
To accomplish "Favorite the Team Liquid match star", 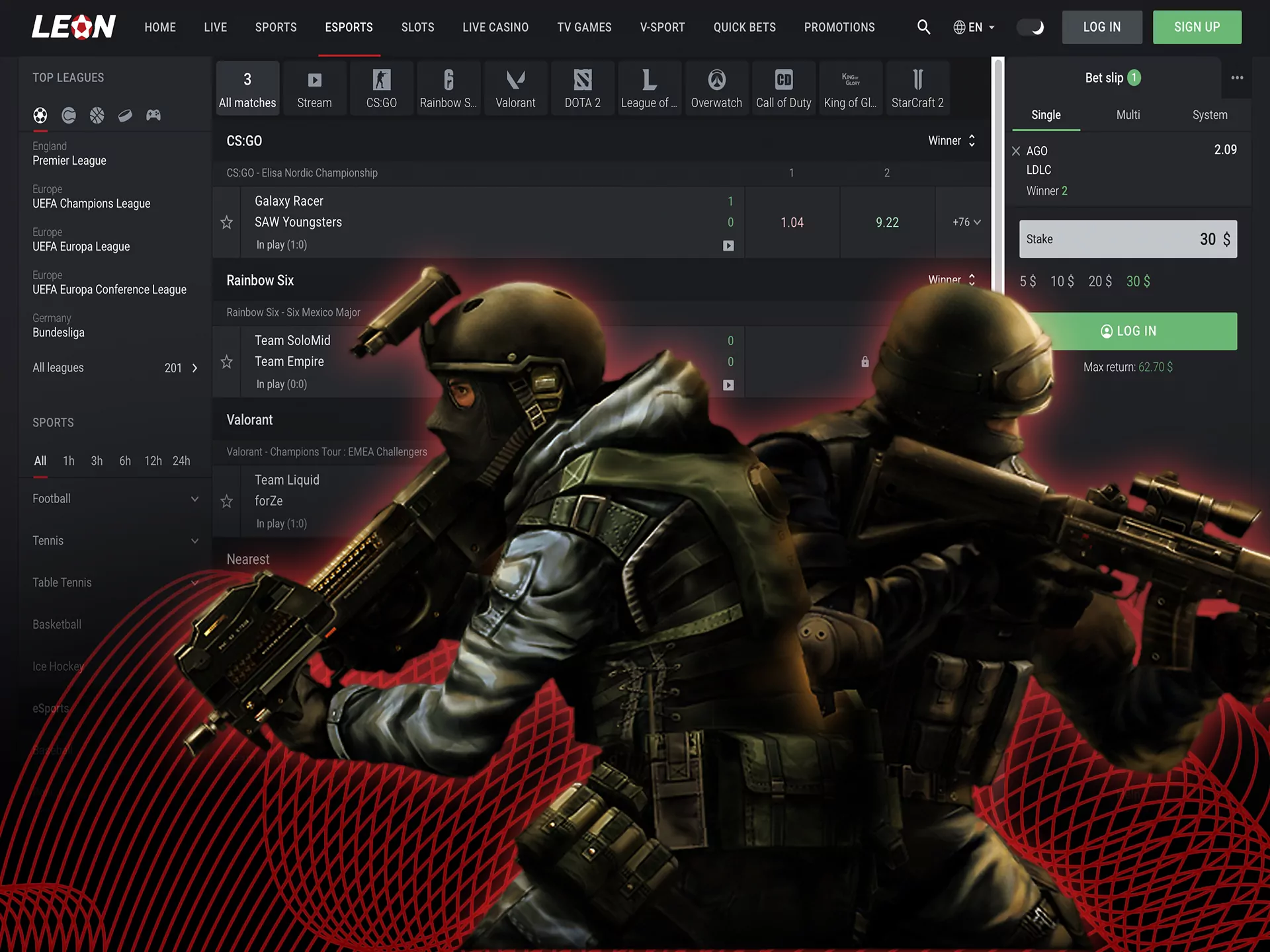I will tap(227, 502).
